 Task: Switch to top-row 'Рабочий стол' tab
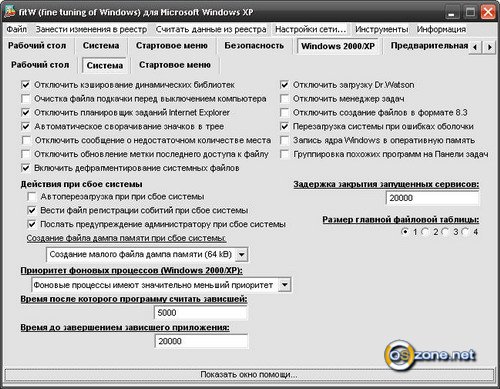[37, 46]
